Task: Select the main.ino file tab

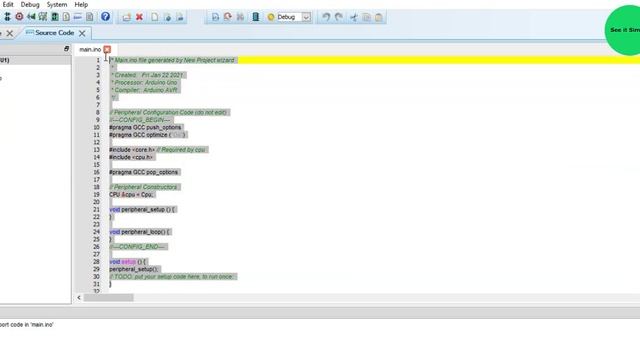Action: (x=90, y=49)
